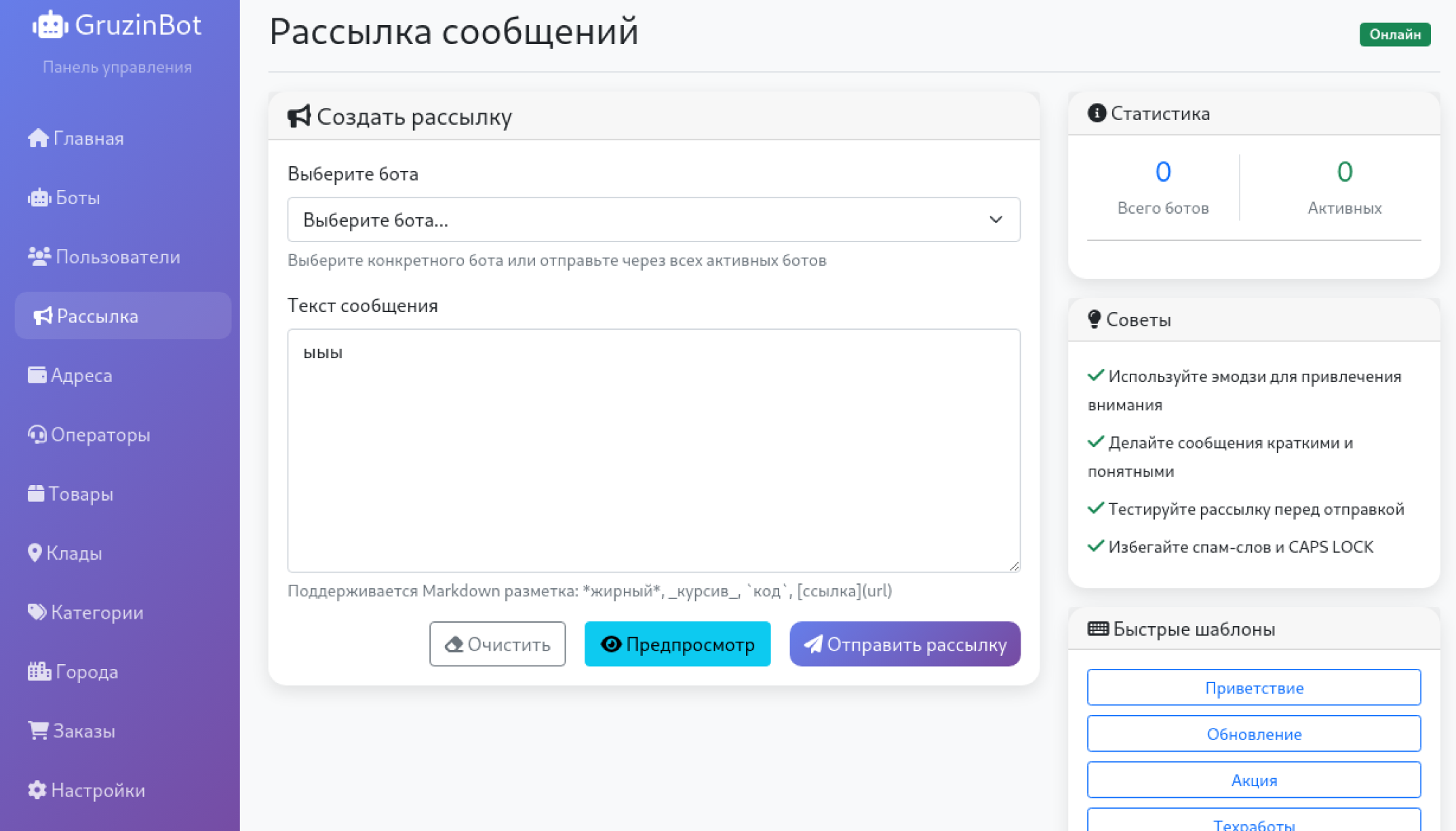
Task: Open the Города sidebar page
Action: (86, 672)
